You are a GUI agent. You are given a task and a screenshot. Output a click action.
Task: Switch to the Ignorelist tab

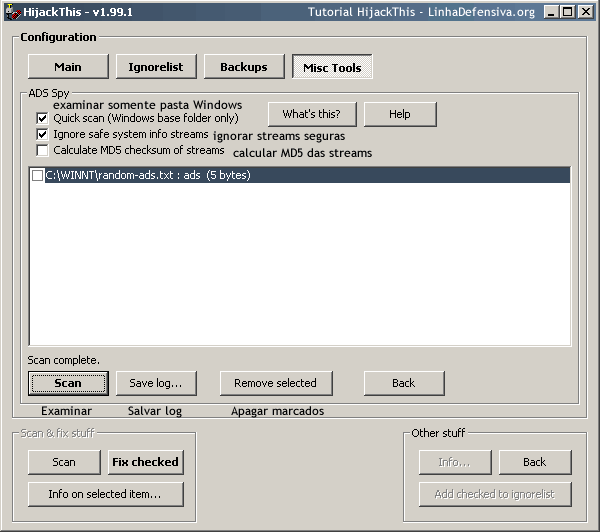pos(156,67)
